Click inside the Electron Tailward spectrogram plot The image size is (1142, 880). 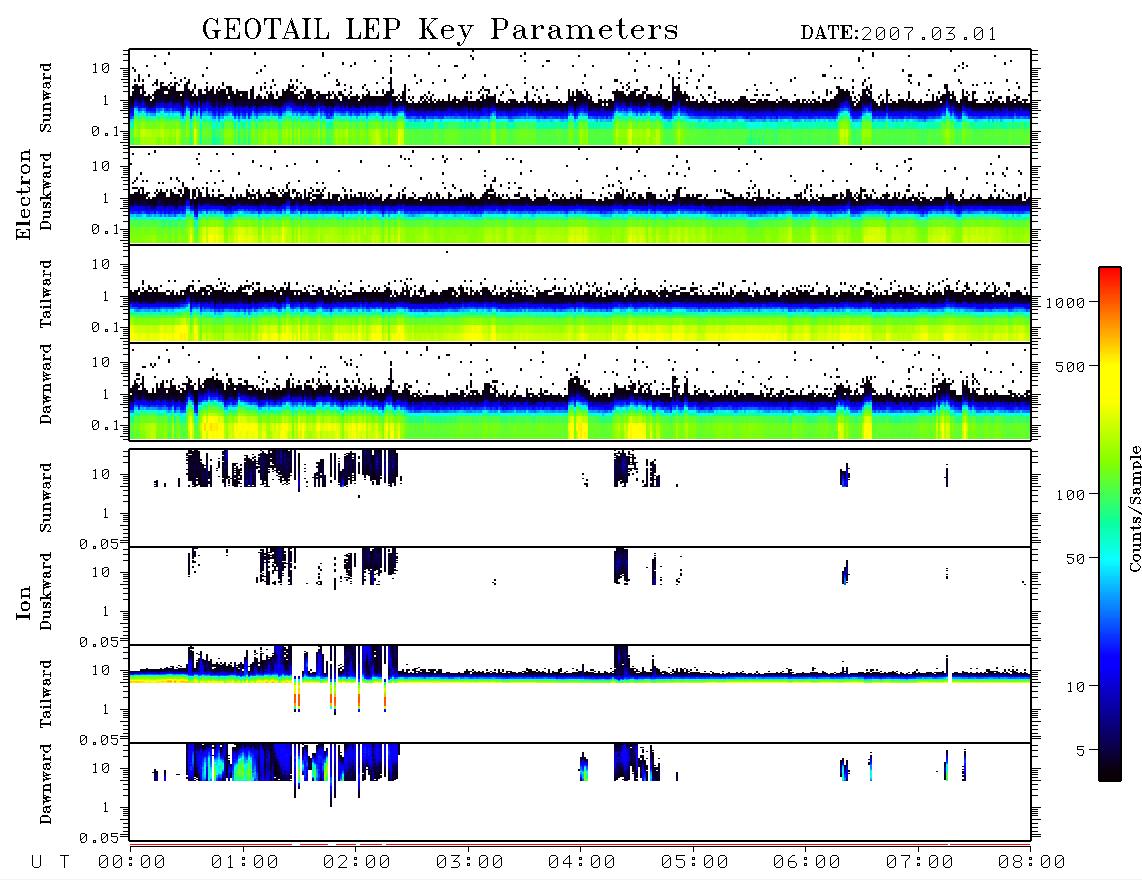point(580,294)
